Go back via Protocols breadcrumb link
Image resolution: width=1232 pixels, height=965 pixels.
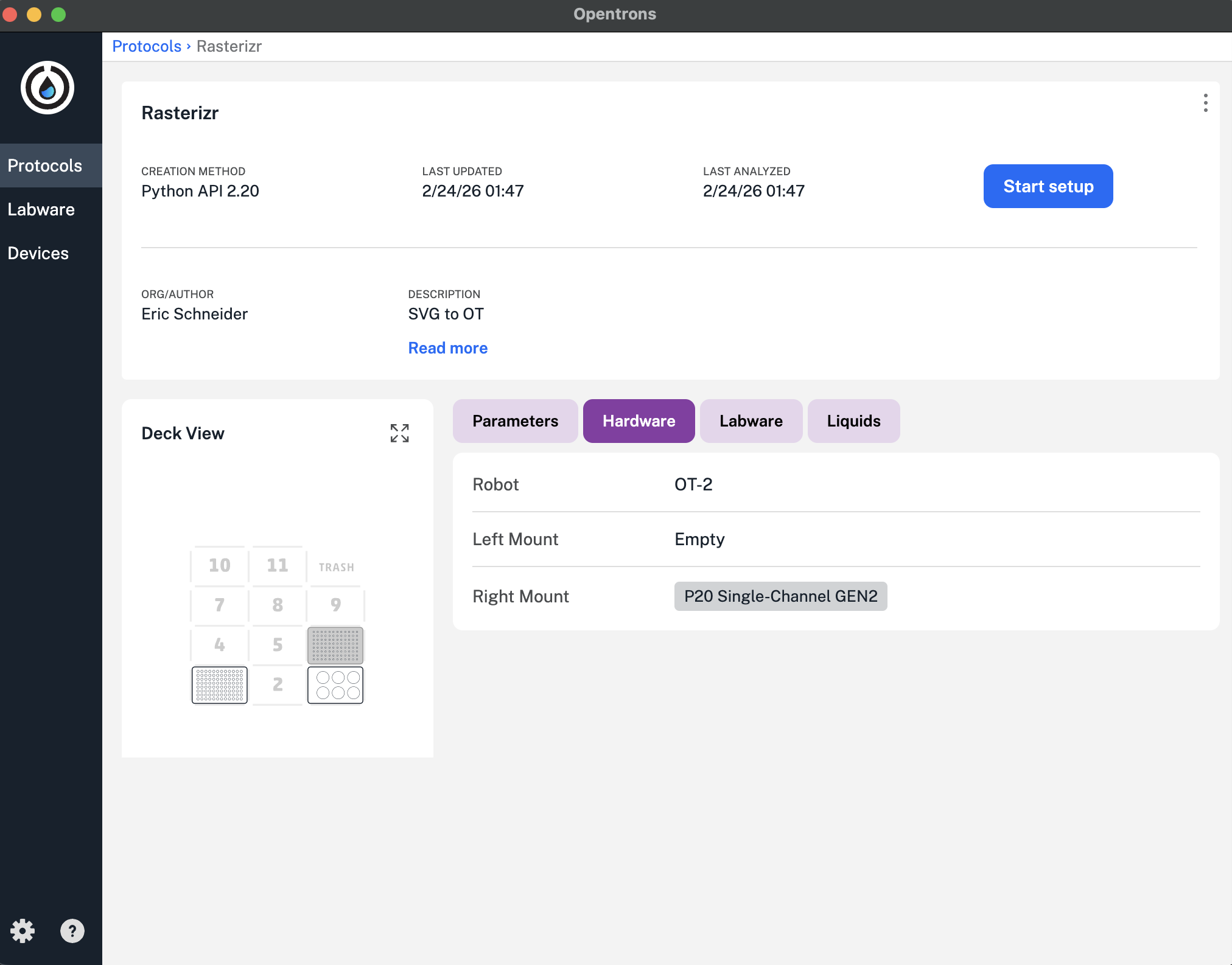[147, 46]
